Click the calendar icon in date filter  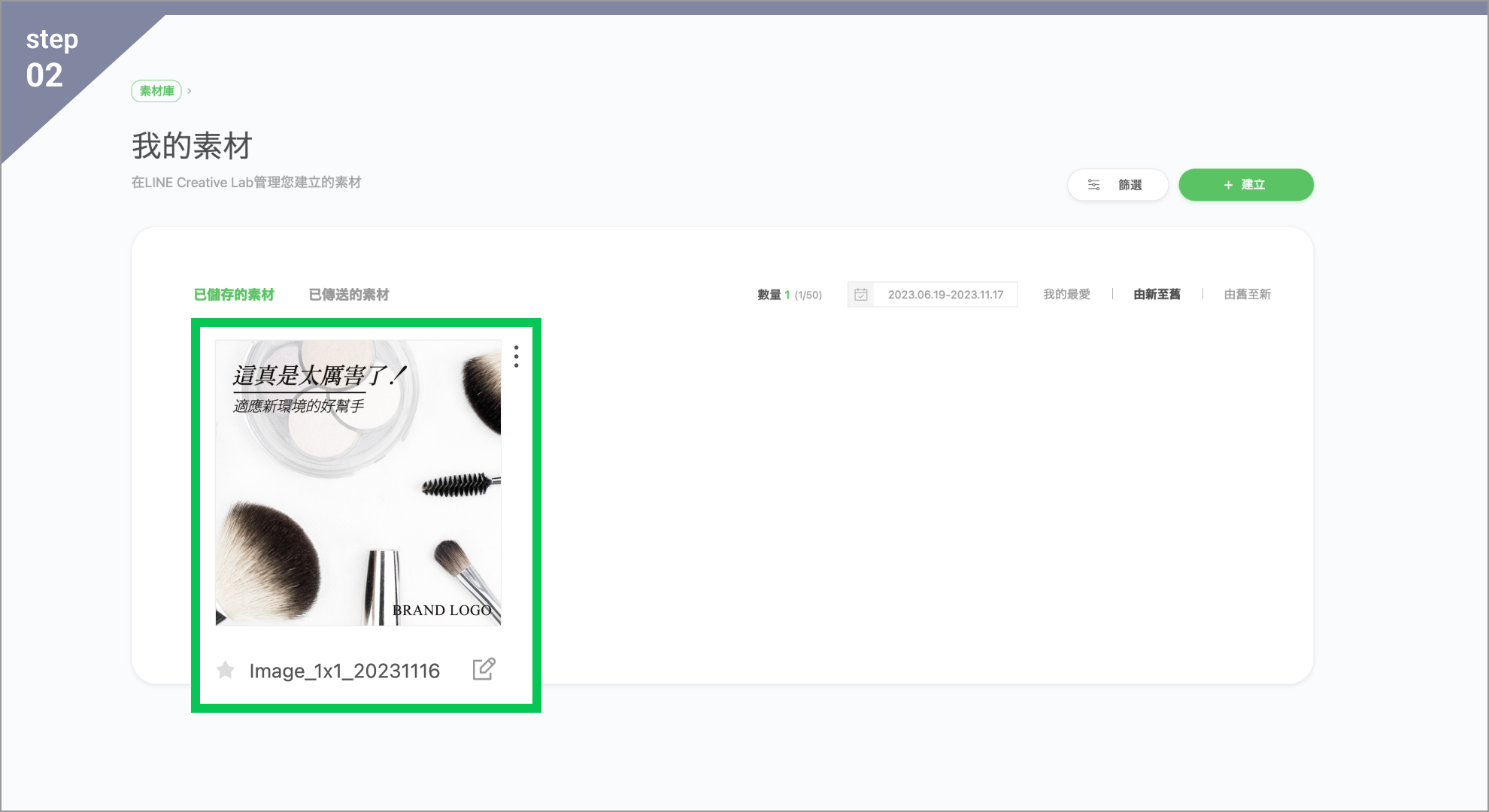(861, 295)
